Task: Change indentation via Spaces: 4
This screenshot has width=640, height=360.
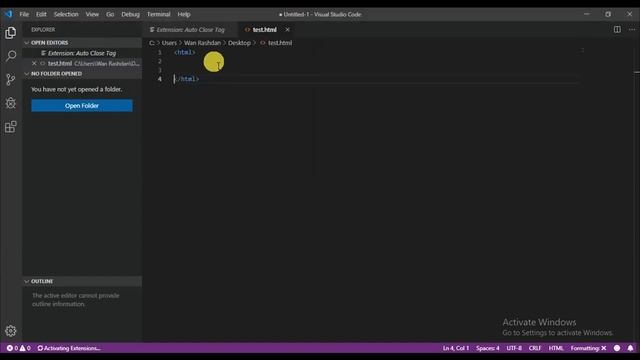Action: click(x=487, y=348)
